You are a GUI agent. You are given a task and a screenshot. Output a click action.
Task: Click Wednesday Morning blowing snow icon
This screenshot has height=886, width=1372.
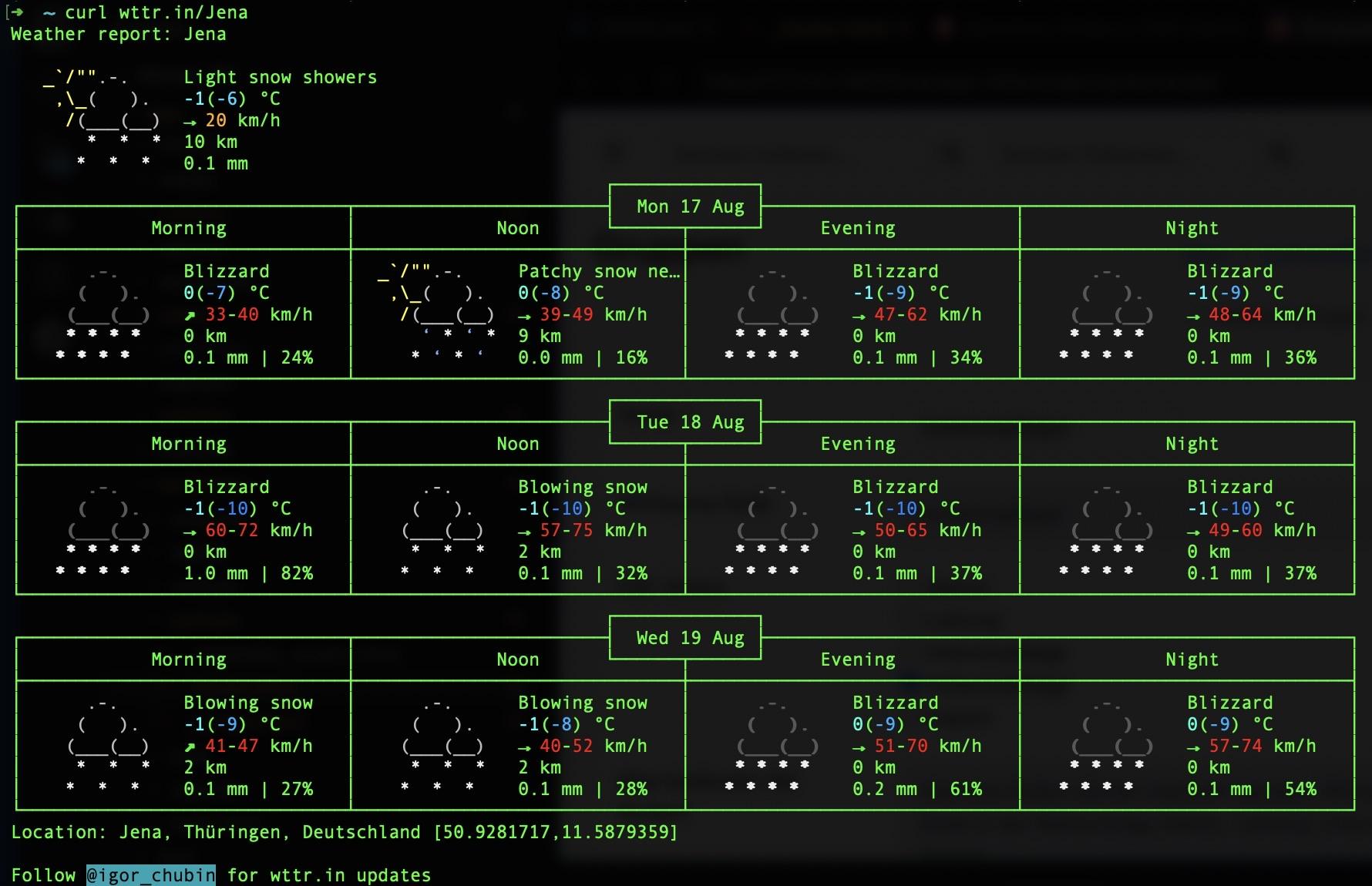coord(109,745)
